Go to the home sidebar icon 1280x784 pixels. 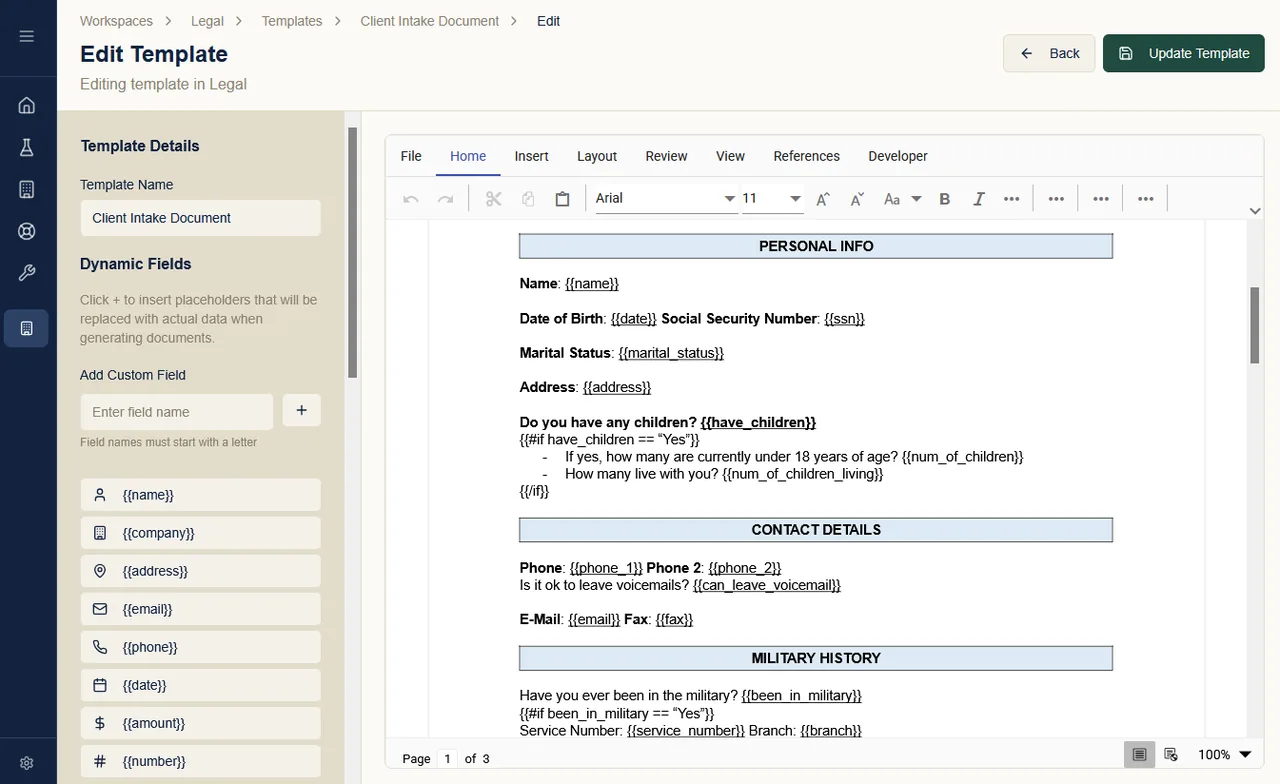[x=27, y=106]
